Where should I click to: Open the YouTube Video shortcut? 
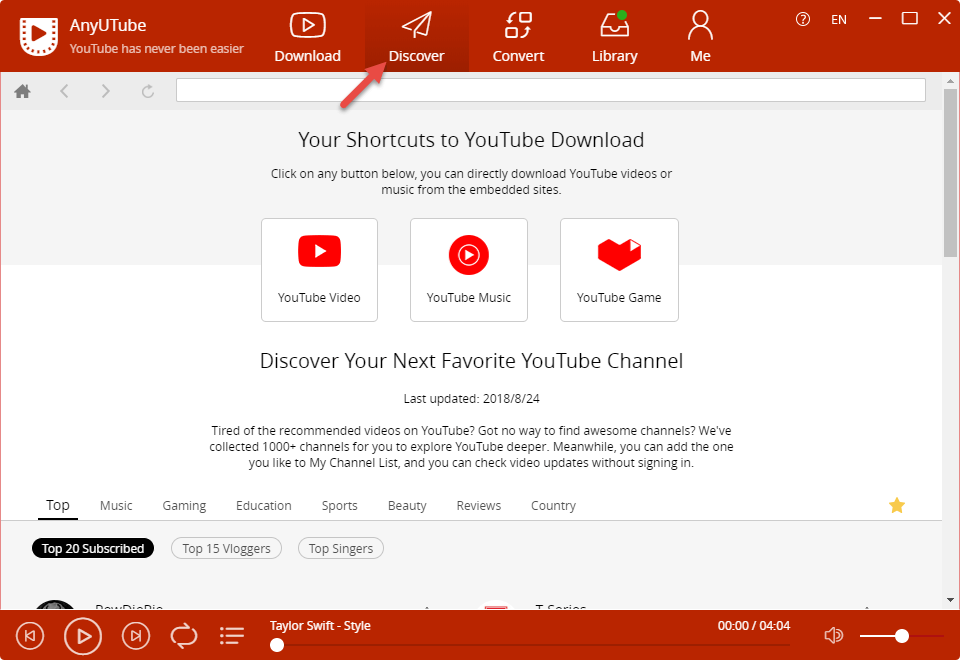(x=319, y=269)
